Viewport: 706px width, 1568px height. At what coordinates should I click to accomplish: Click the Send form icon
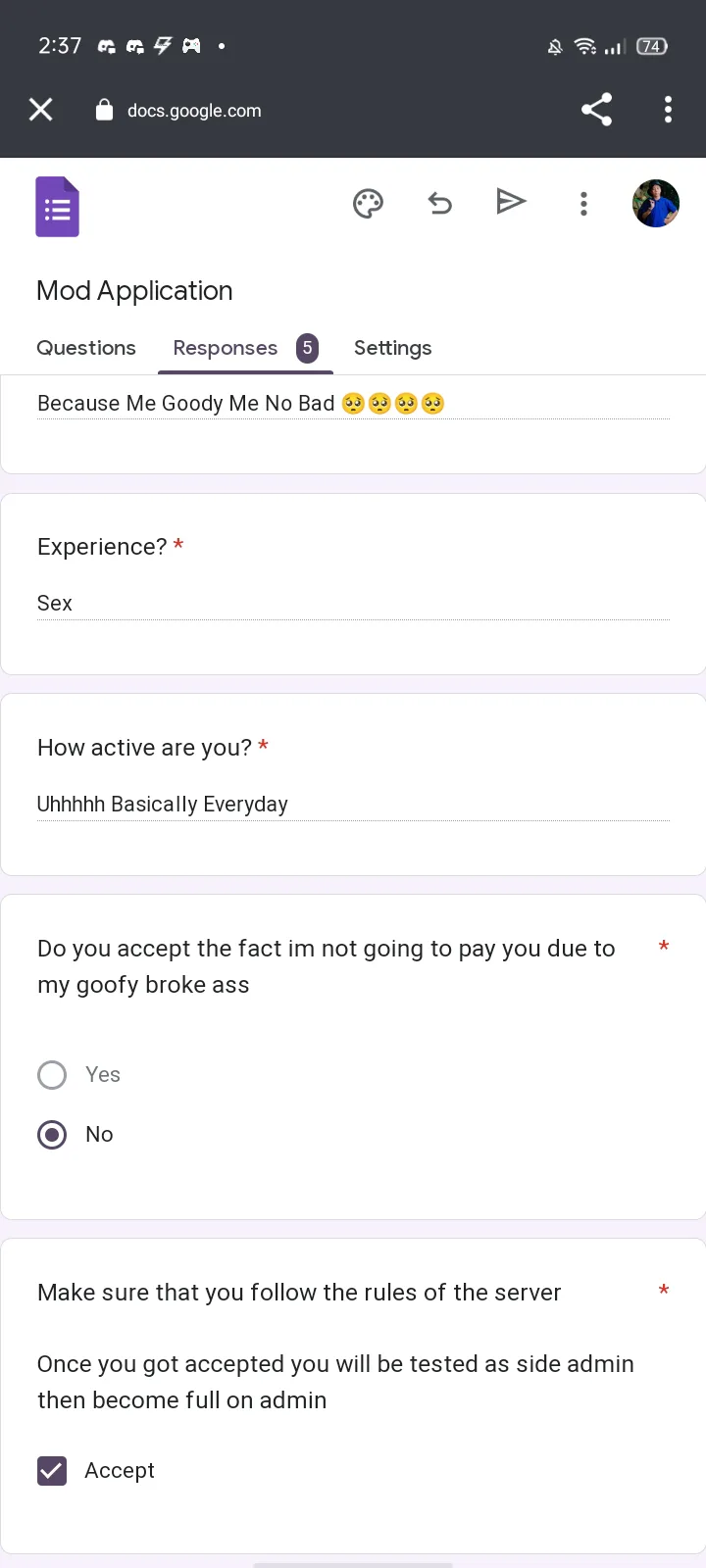(511, 203)
